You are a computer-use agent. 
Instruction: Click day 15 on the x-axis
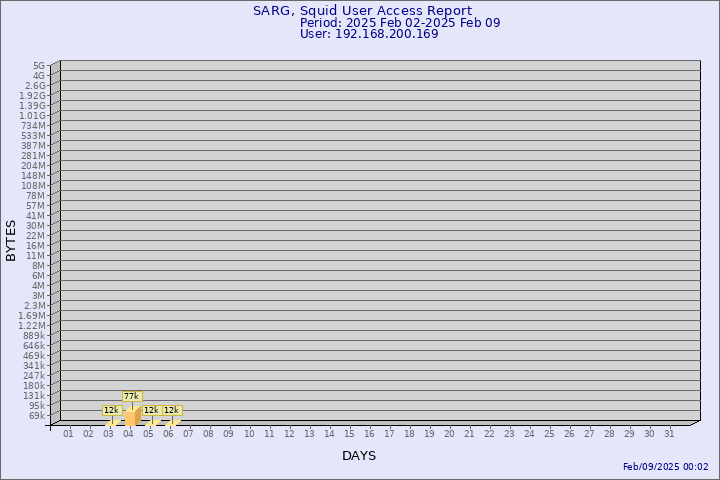click(349, 433)
